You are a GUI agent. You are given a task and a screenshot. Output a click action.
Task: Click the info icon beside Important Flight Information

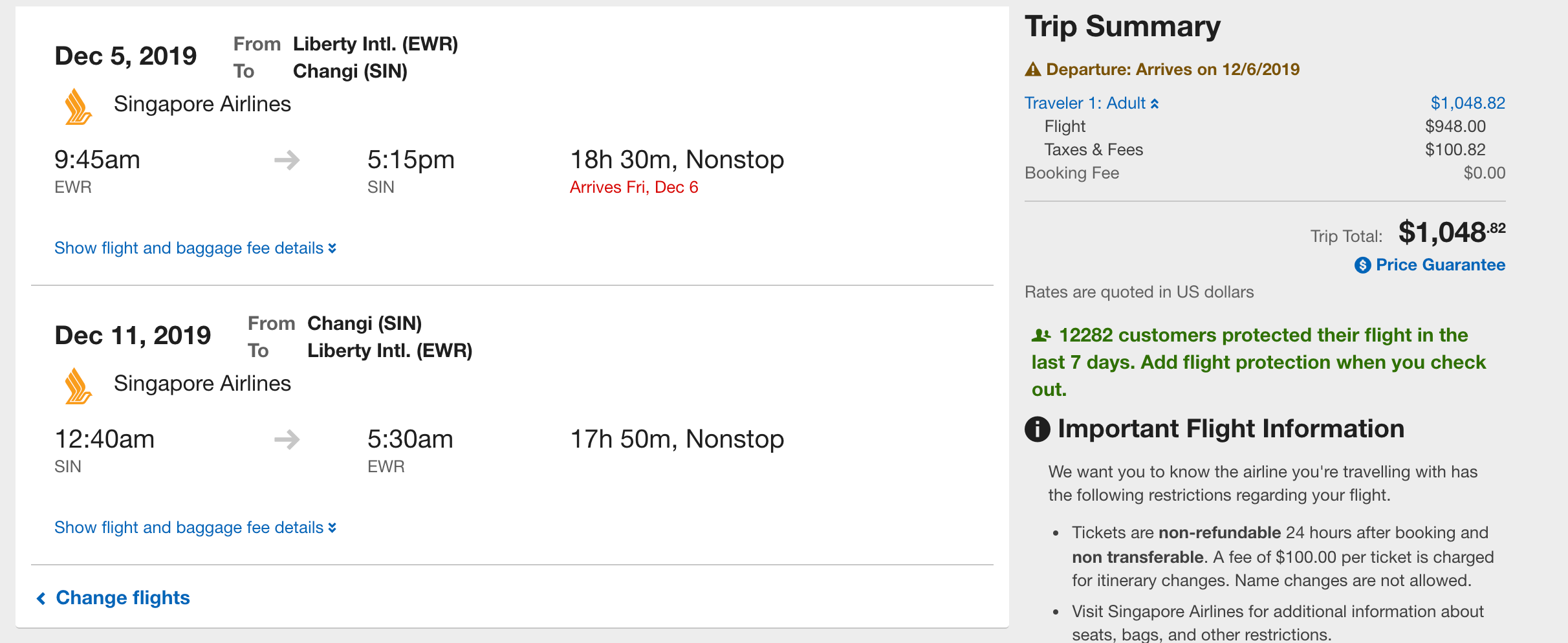pyautogui.click(x=1038, y=429)
